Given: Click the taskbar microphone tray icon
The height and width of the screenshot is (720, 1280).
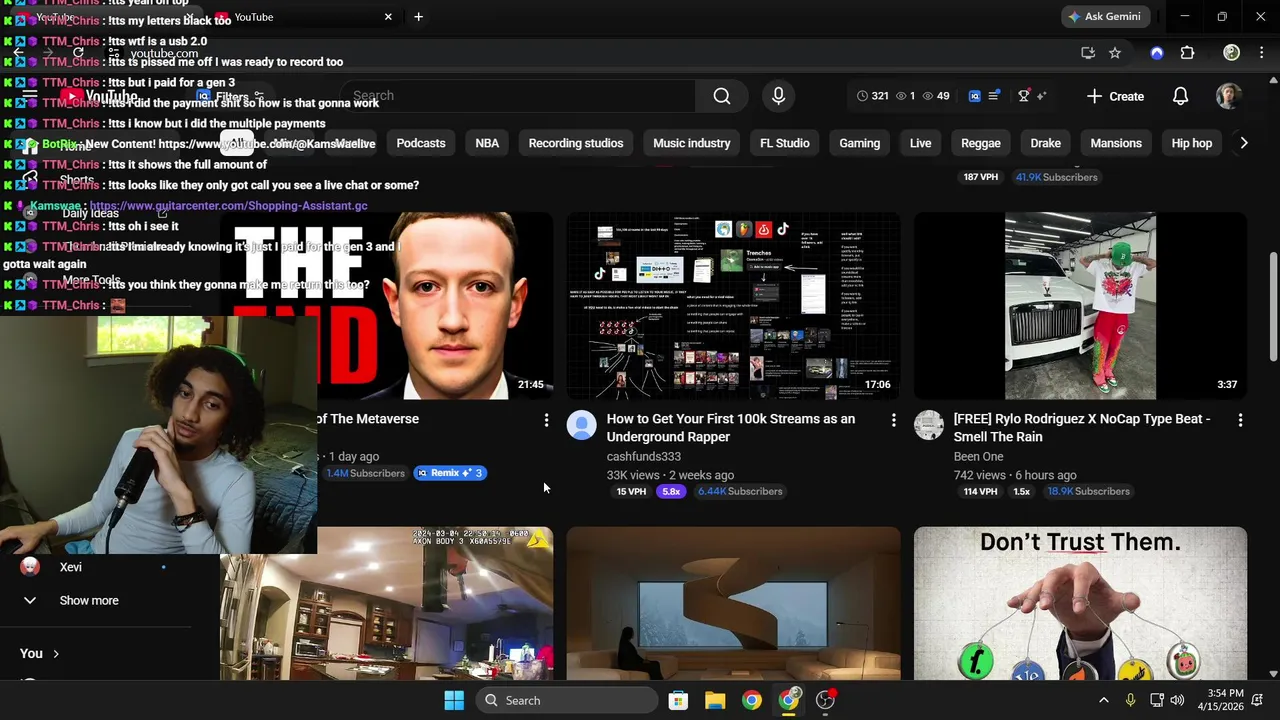Looking at the screenshot, I should (x=1130, y=700).
